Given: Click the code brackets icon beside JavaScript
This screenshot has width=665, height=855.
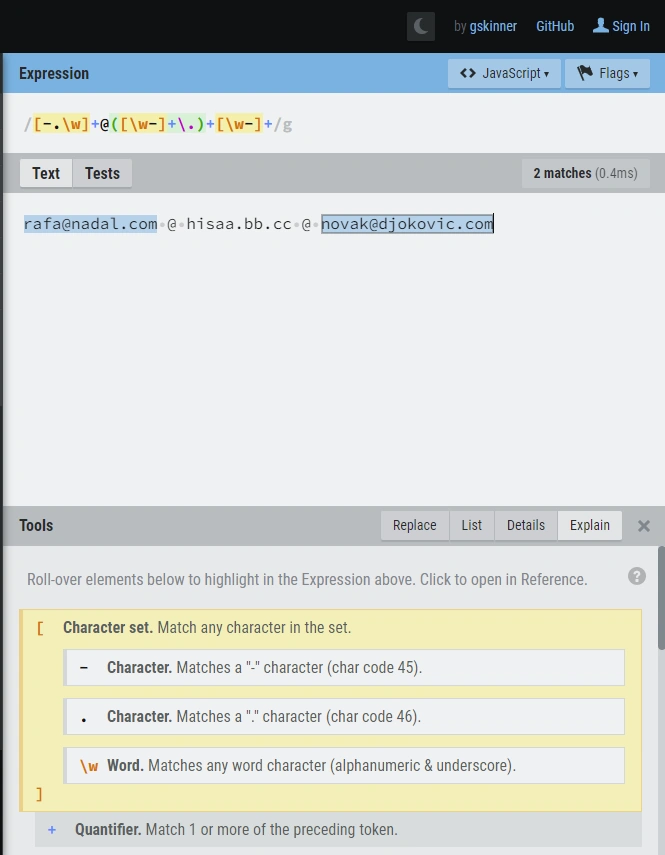Looking at the screenshot, I should (x=468, y=73).
